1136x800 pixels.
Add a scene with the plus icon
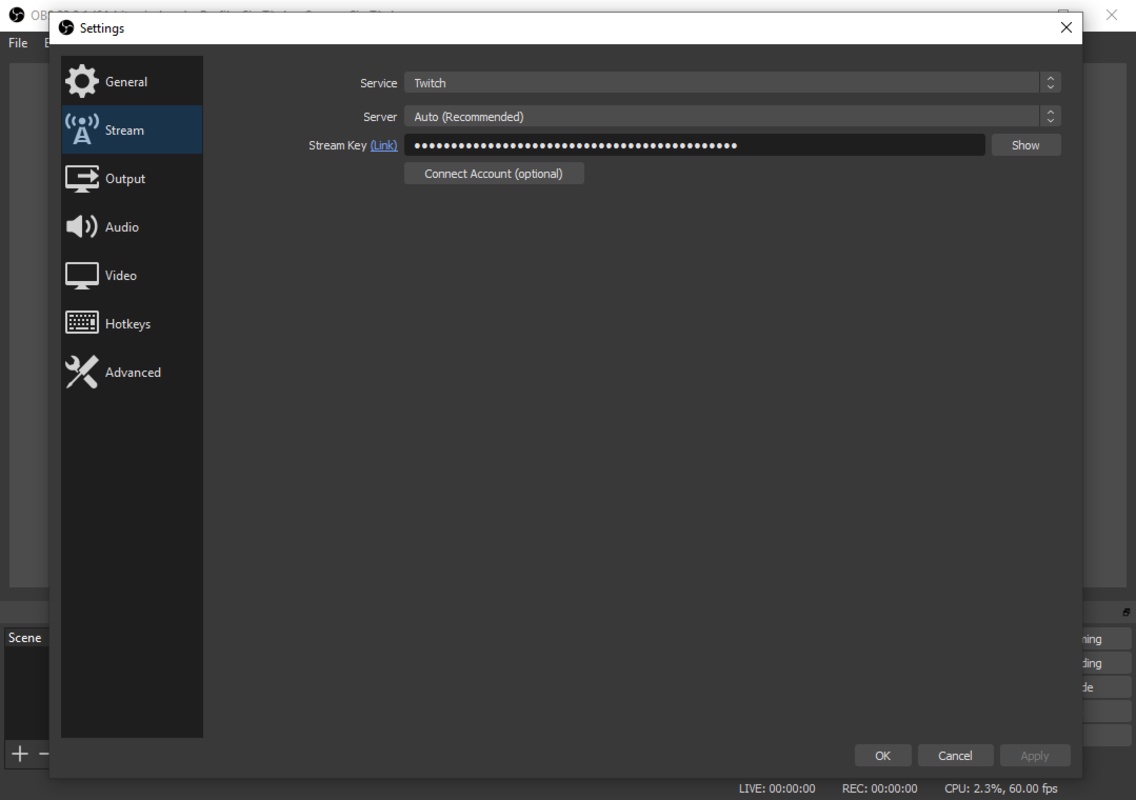point(20,754)
